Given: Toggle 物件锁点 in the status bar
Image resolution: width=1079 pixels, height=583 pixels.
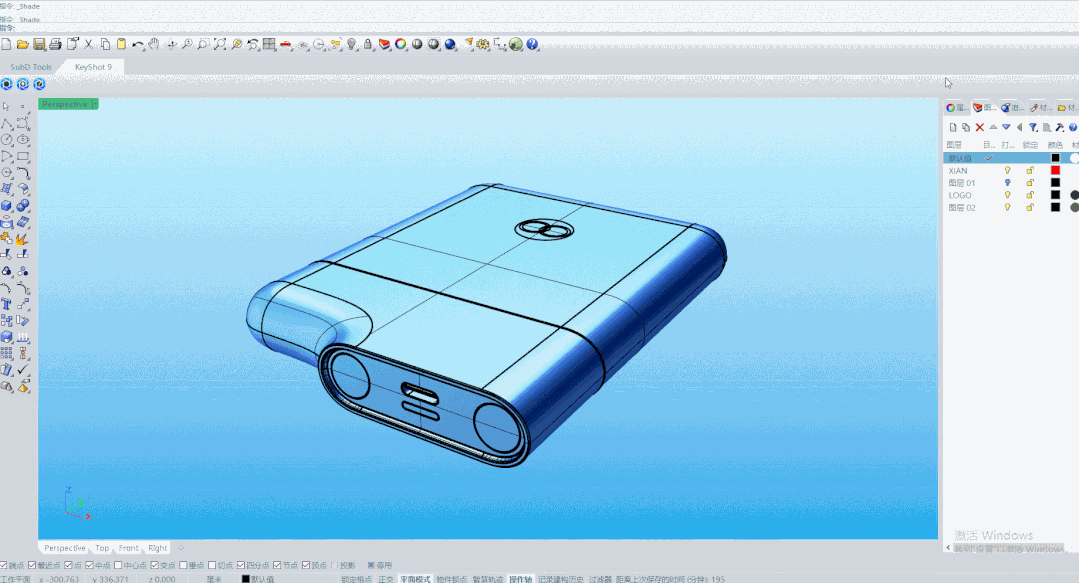Looking at the screenshot, I should click(x=451, y=579).
